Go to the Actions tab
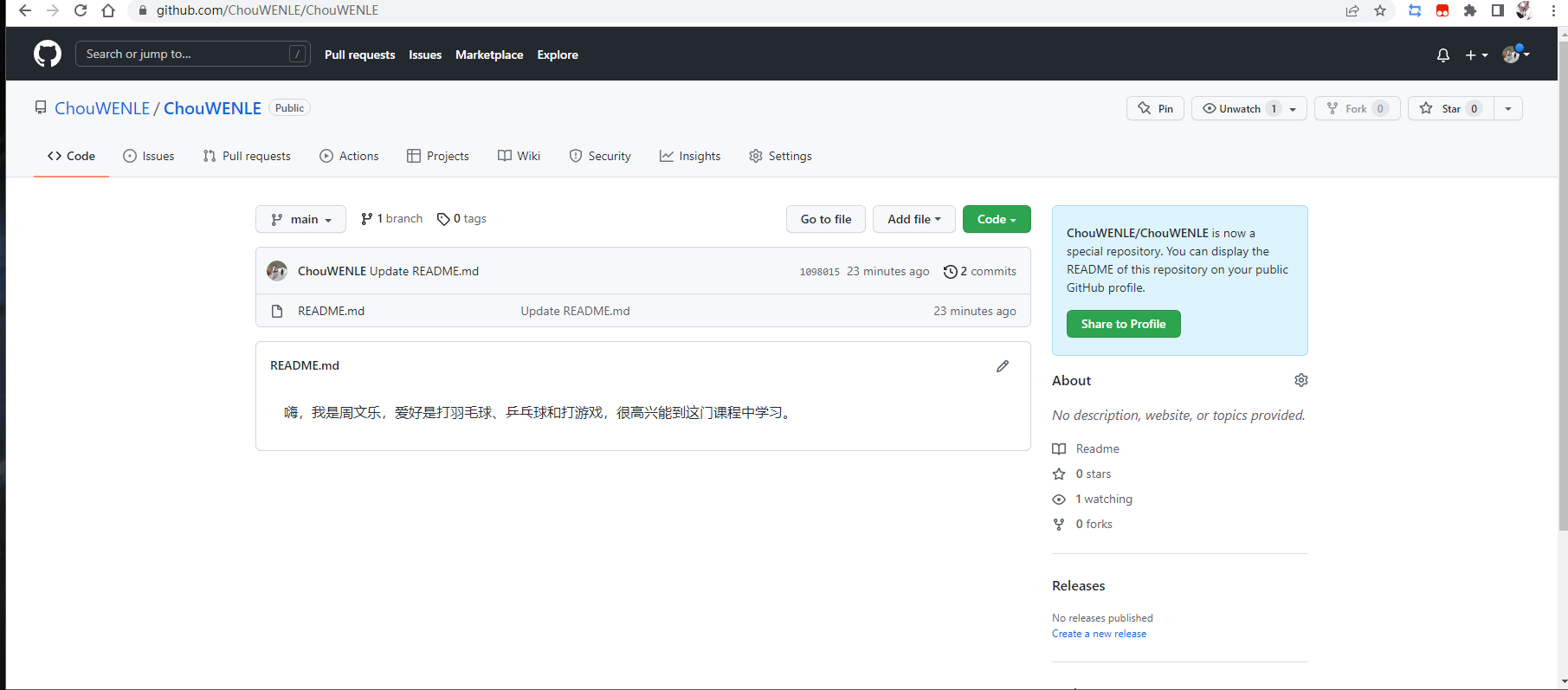 tap(349, 156)
